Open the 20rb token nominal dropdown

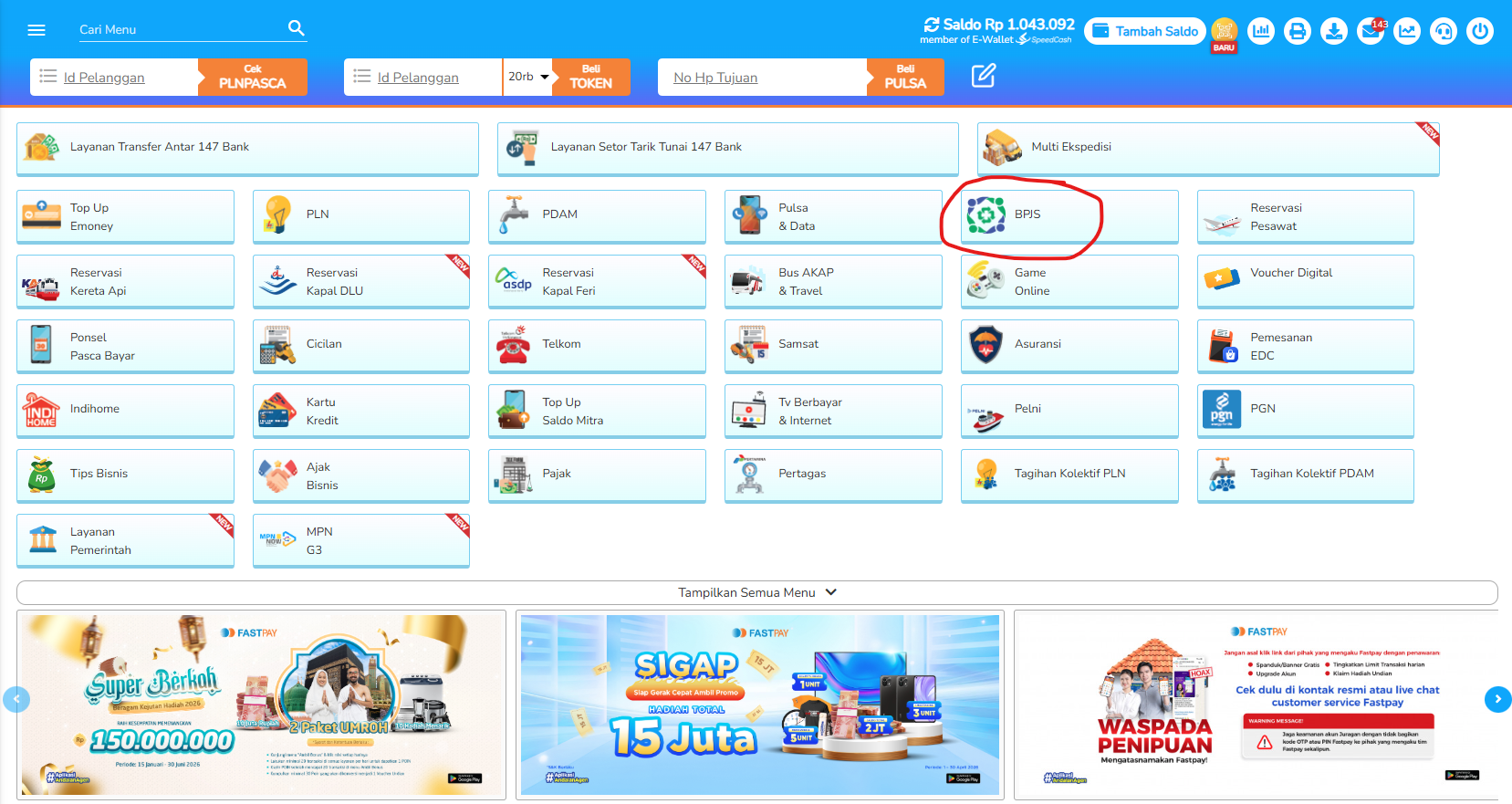[x=529, y=77]
